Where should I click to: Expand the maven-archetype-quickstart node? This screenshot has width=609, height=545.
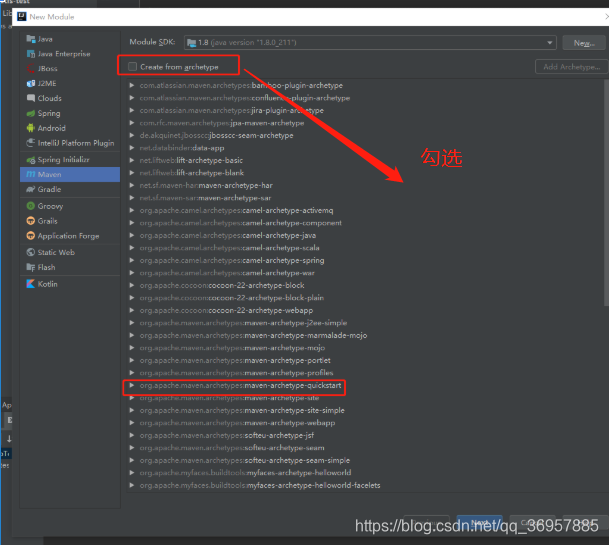click(132, 385)
